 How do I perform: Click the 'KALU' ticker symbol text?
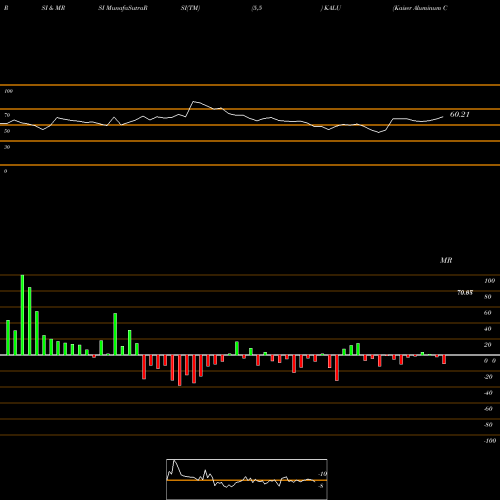[x=332, y=8]
